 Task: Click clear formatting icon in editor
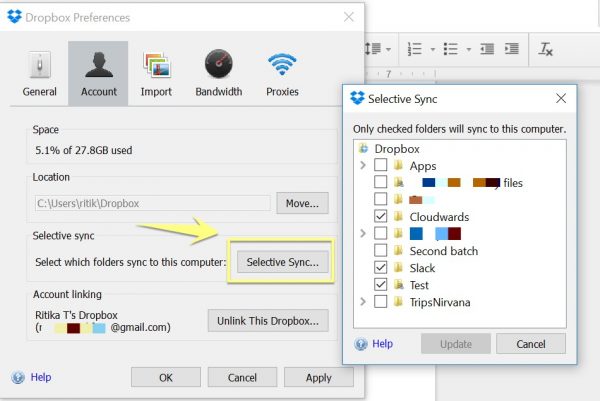pyautogui.click(x=546, y=49)
